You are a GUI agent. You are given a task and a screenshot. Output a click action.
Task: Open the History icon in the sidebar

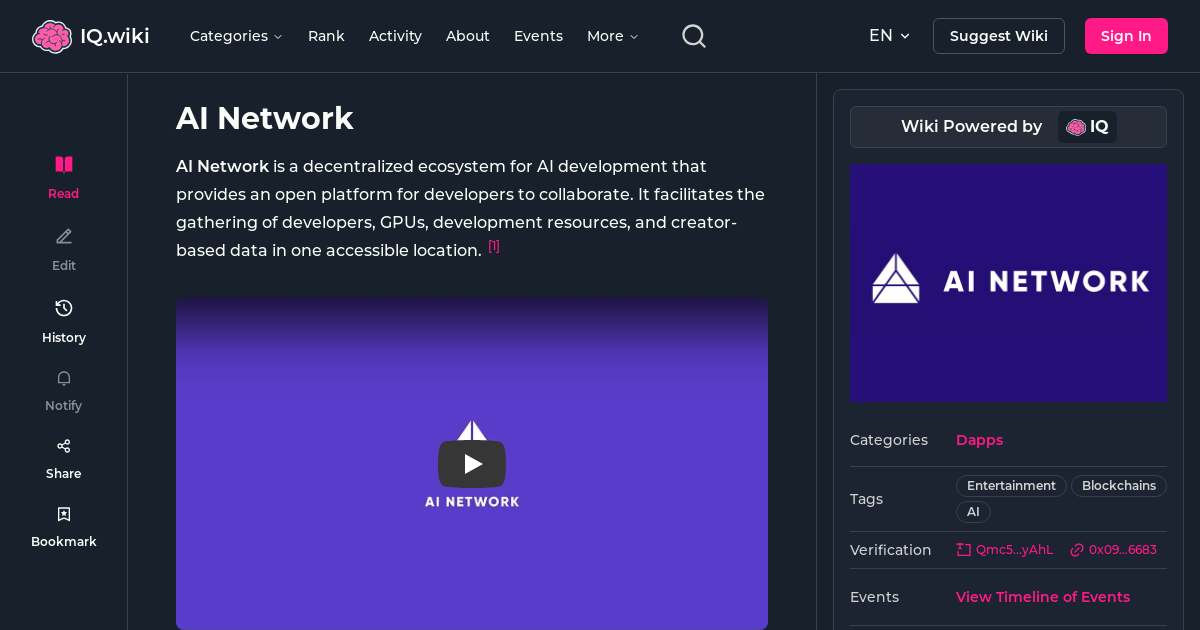[x=63, y=308]
